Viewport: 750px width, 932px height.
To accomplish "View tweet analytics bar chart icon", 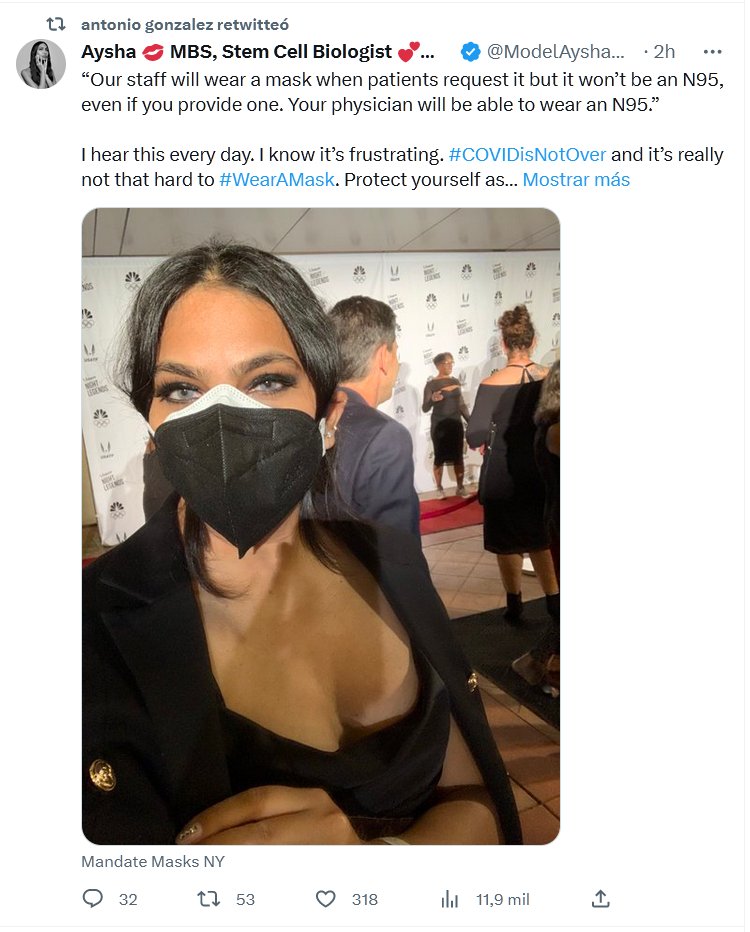I will click(x=450, y=899).
